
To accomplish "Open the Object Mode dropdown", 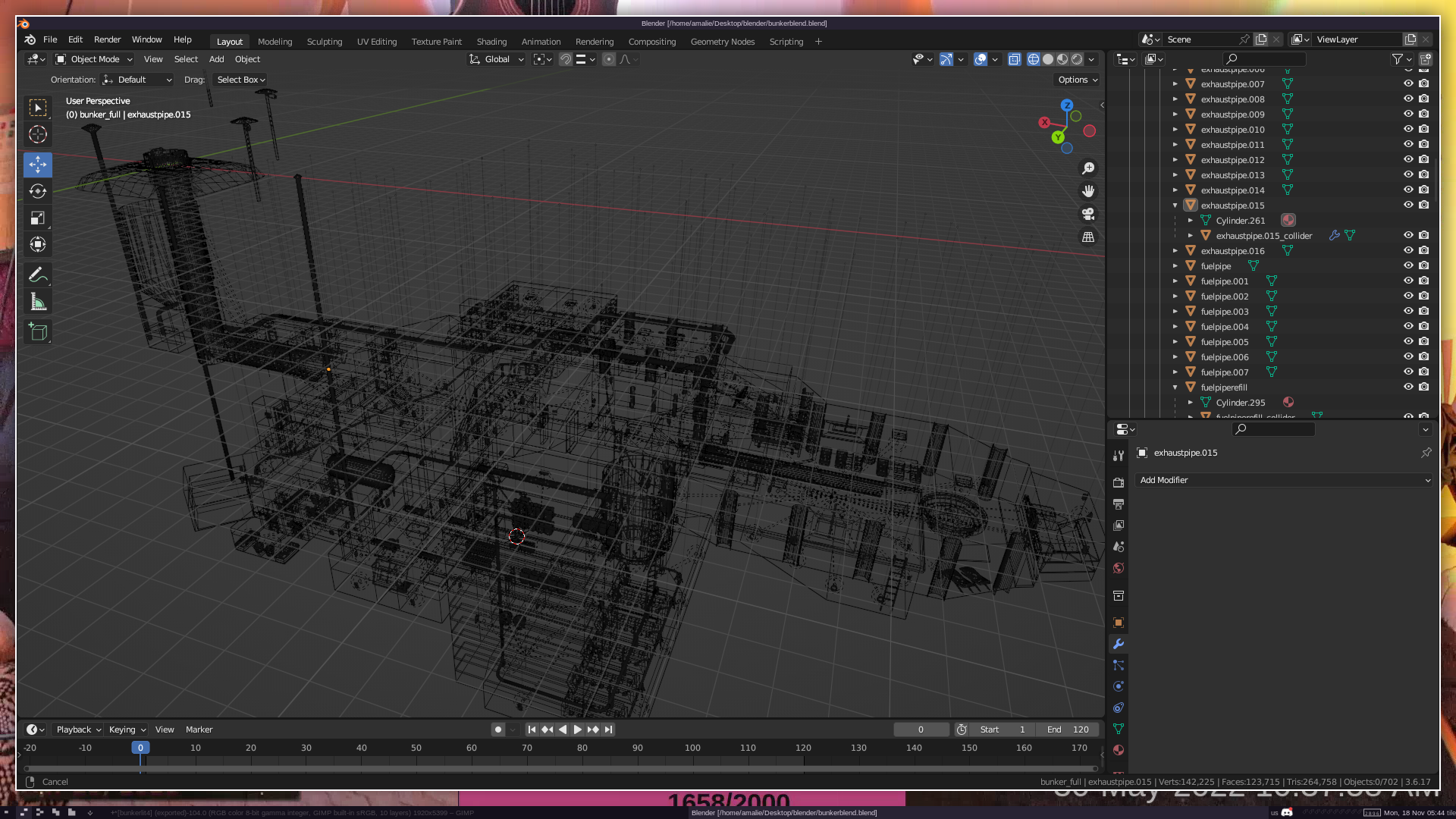I will pos(94,59).
